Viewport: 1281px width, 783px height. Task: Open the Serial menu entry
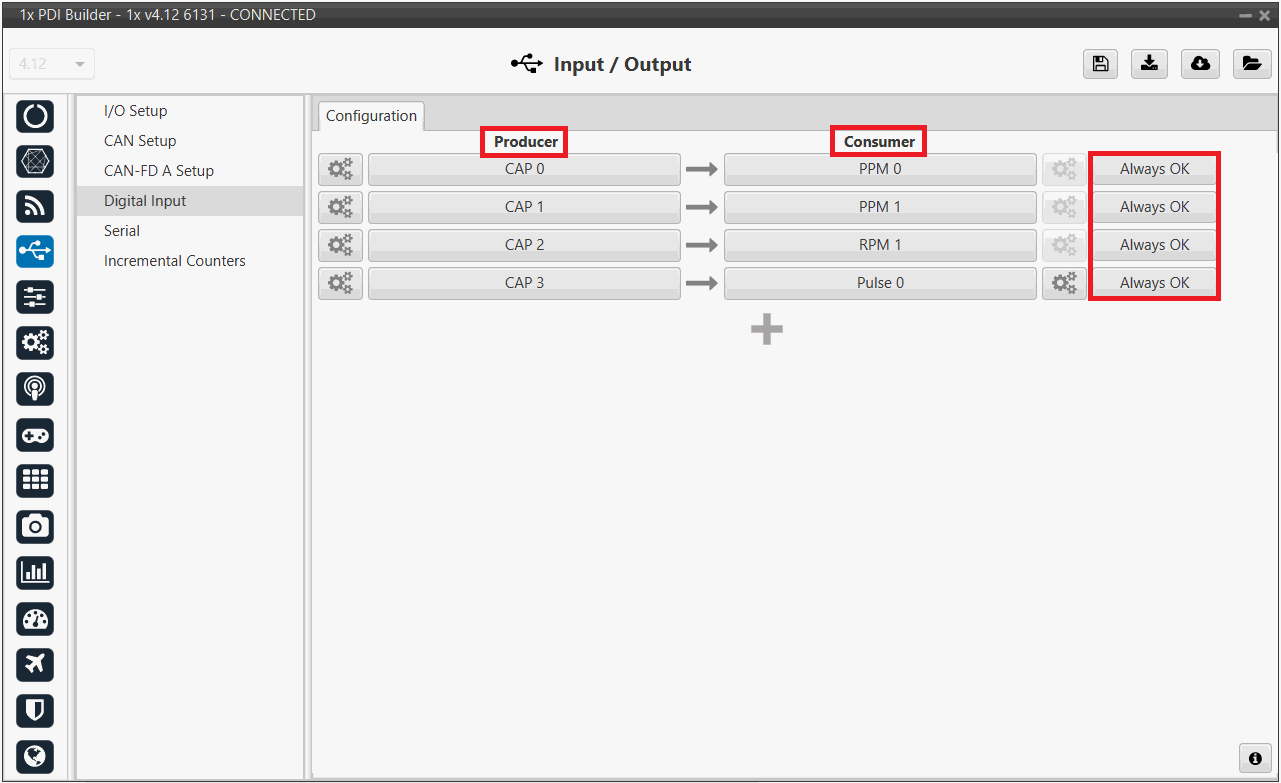[x=122, y=231]
